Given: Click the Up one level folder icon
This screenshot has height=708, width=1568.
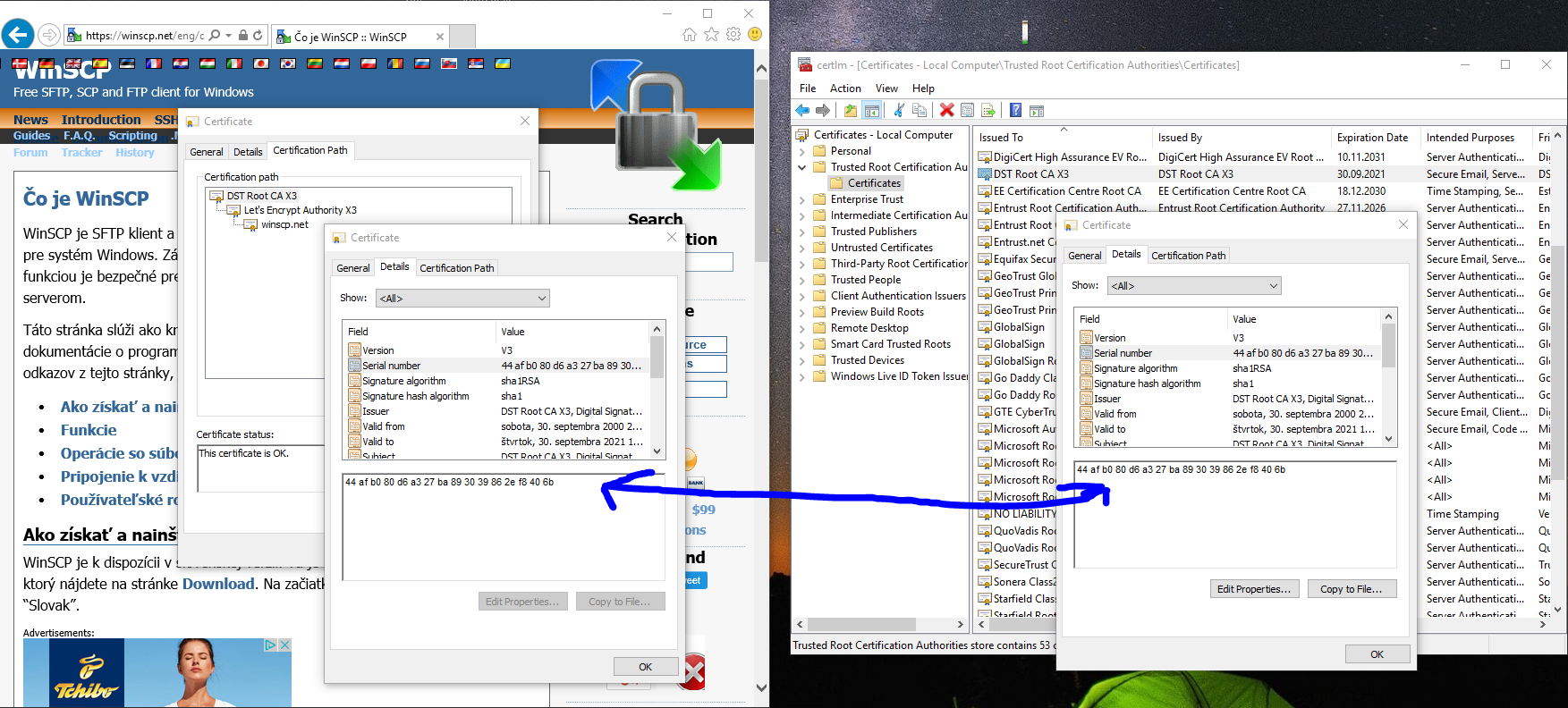Looking at the screenshot, I should [850, 110].
